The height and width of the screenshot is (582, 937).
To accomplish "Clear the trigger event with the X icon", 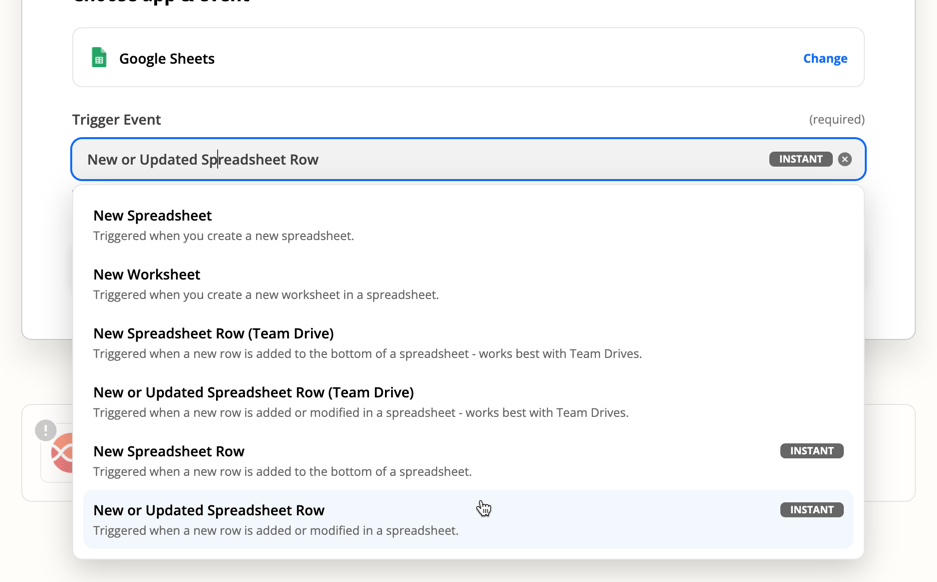I will coord(844,159).
